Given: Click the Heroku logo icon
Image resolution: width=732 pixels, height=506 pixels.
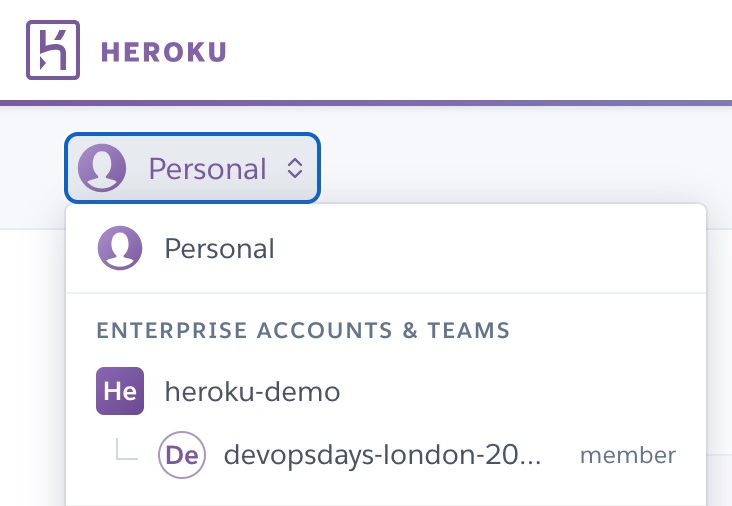Looking at the screenshot, I should (x=53, y=50).
